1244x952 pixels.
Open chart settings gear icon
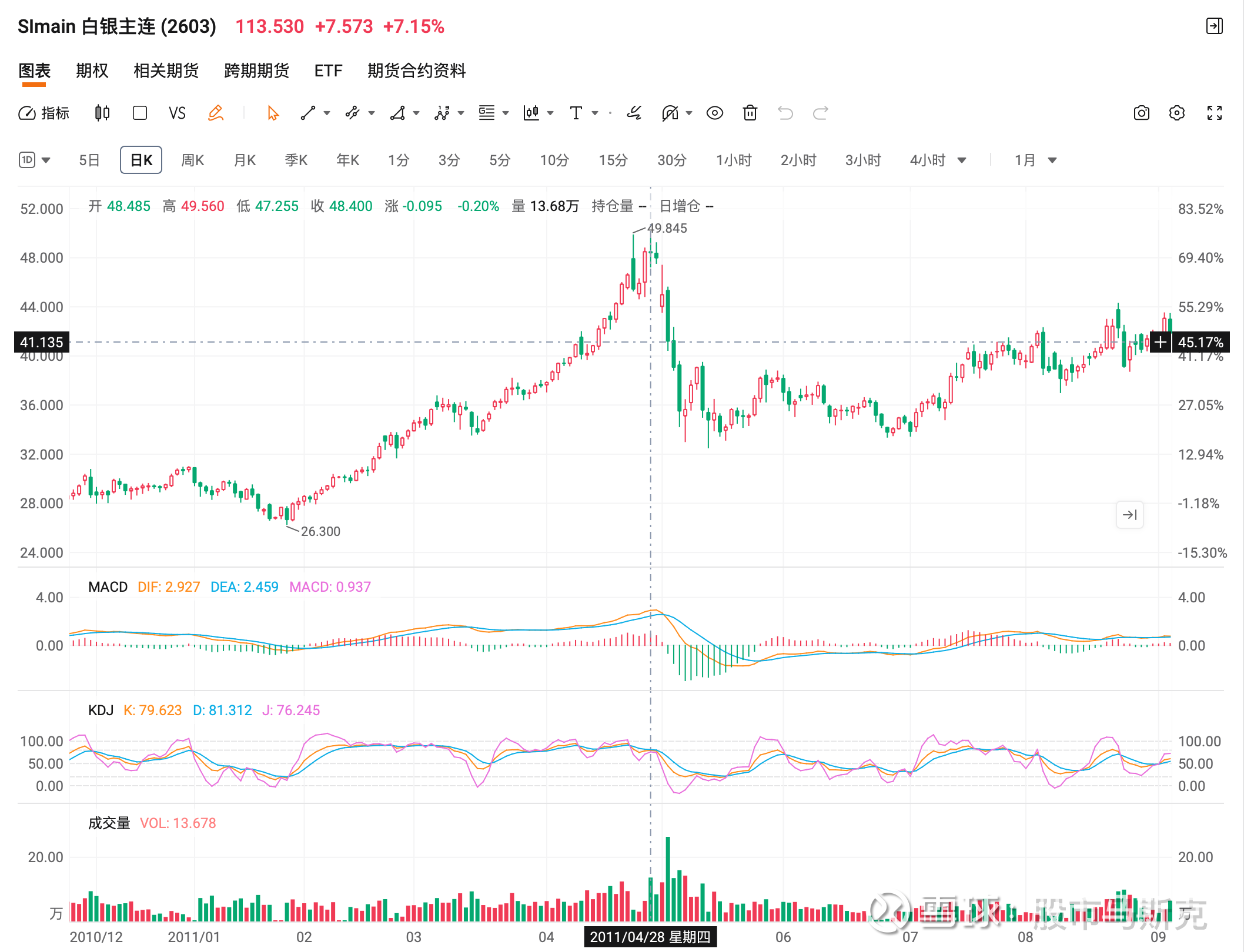tap(1176, 113)
